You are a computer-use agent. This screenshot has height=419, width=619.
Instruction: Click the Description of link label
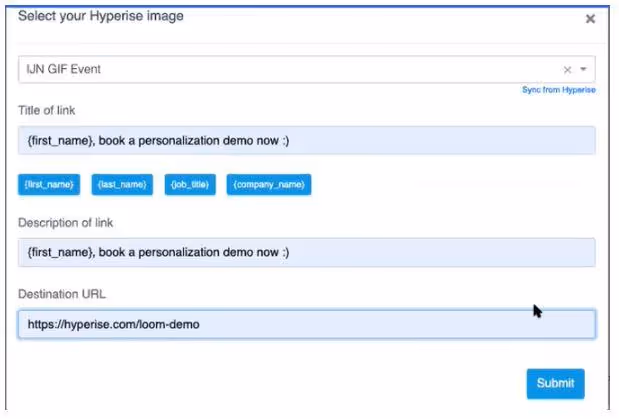pos(66,223)
